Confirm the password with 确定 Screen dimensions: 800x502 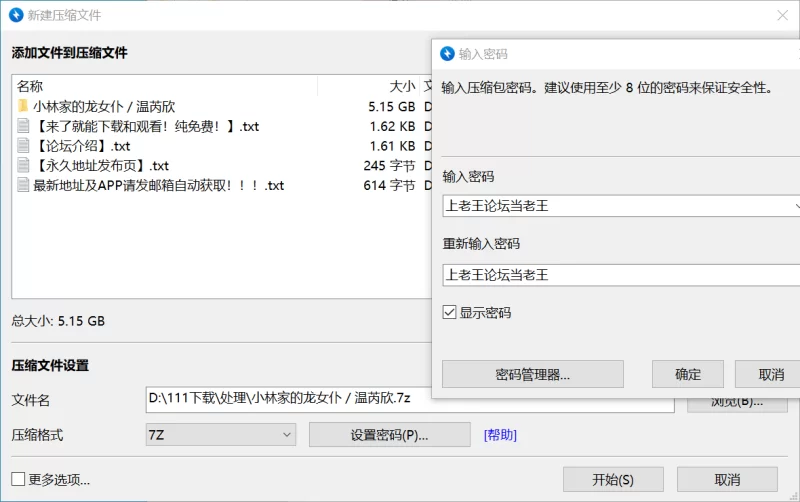688,374
